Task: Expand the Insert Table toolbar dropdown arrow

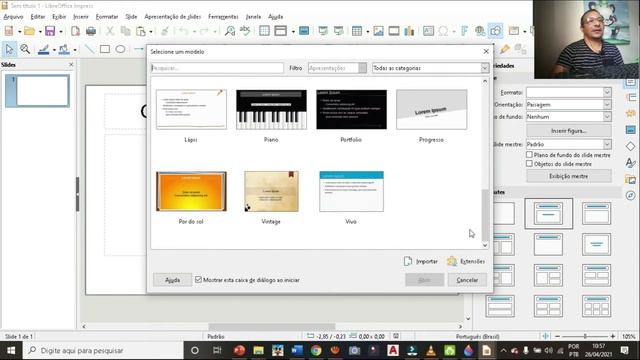Action: [368, 31]
